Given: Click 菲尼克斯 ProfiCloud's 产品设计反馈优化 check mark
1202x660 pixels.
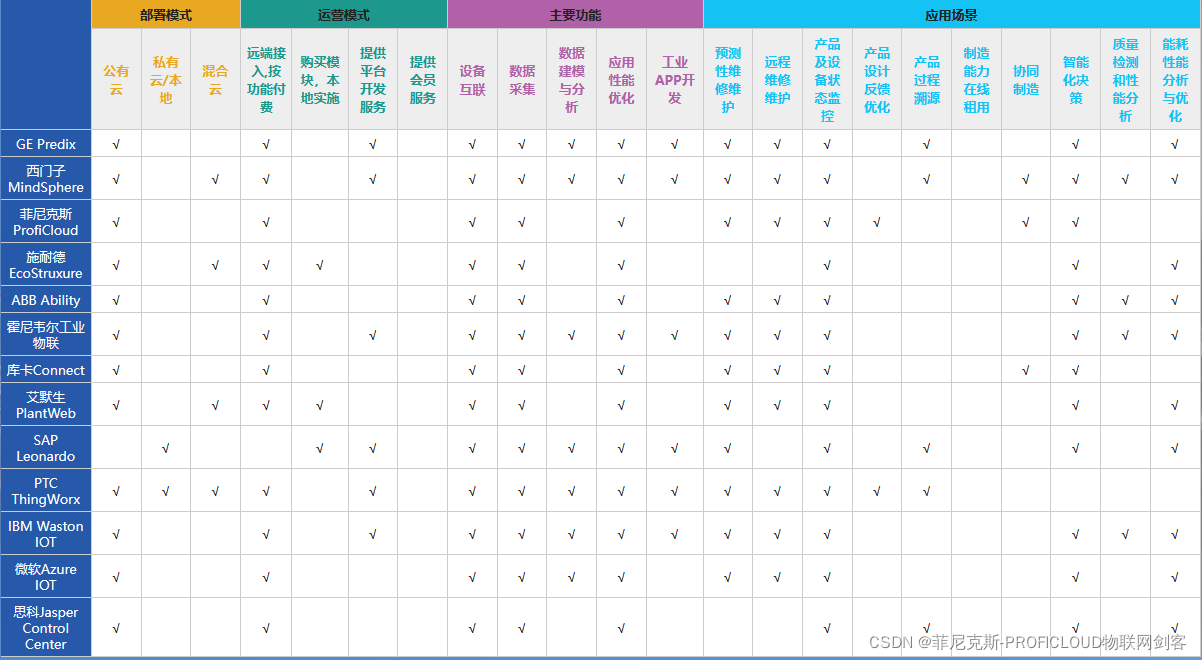Looking at the screenshot, I should click(877, 223).
